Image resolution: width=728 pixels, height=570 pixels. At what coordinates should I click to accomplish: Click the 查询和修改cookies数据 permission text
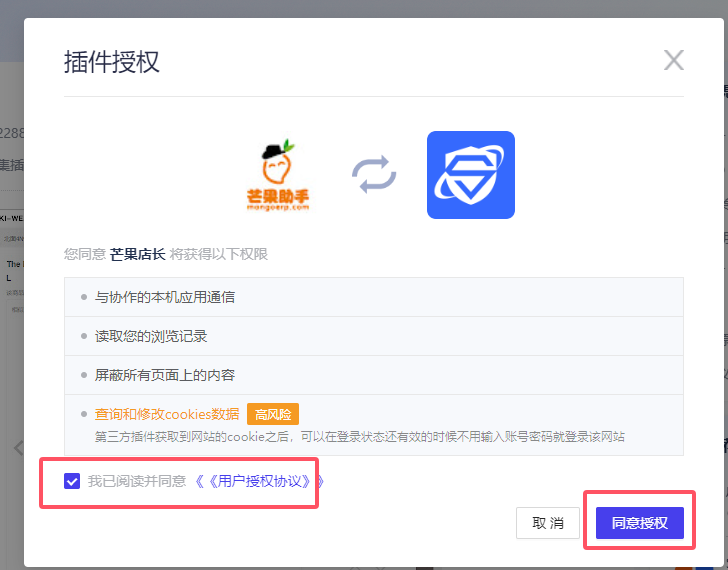pyautogui.click(x=167, y=414)
